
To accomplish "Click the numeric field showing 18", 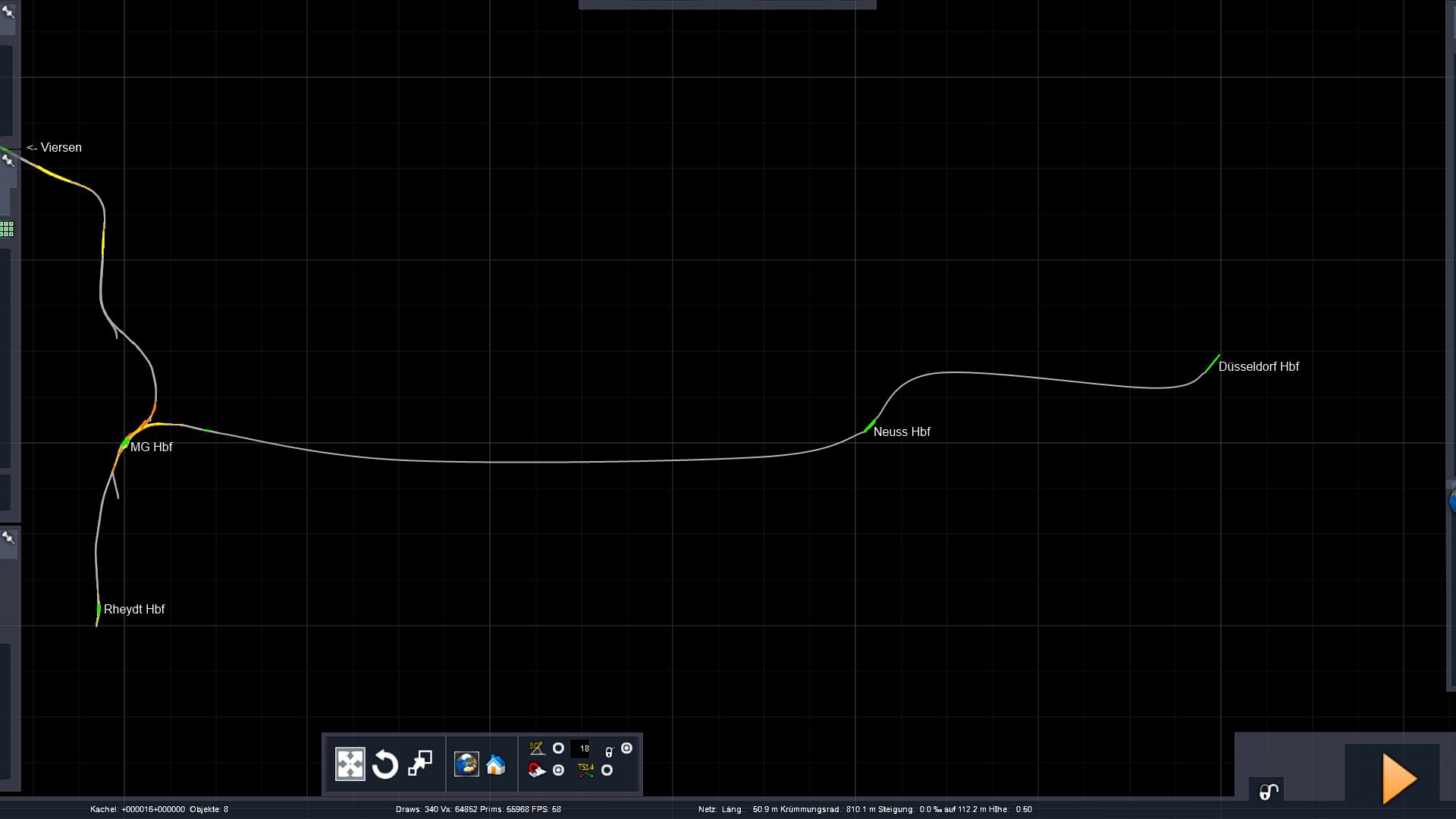I will click(x=581, y=749).
